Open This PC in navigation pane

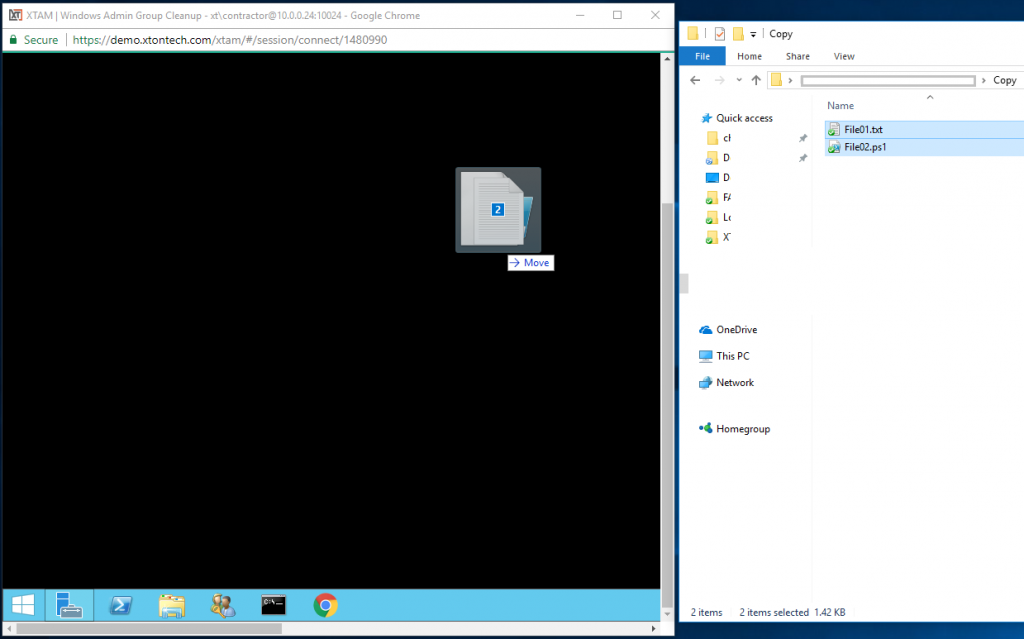(732, 356)
